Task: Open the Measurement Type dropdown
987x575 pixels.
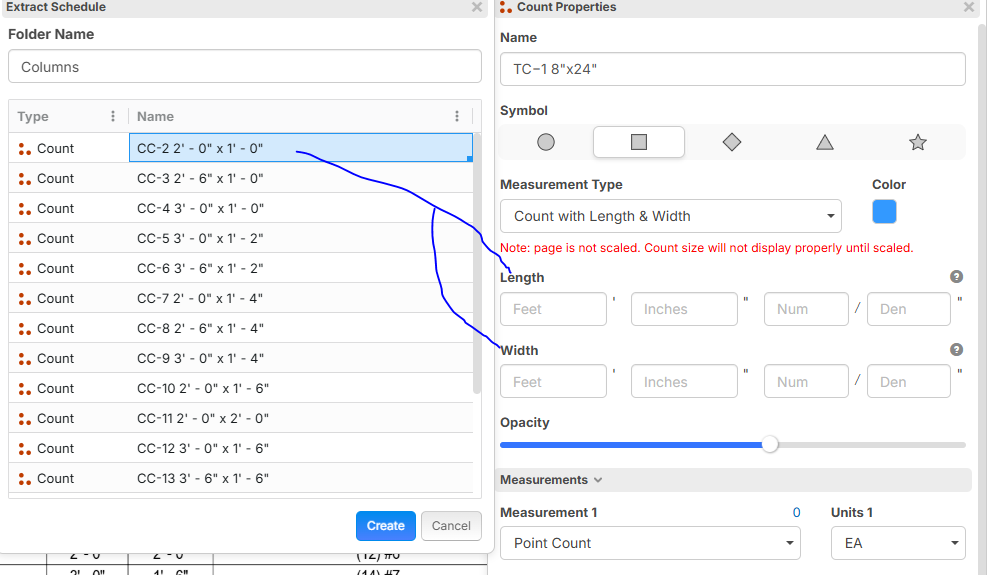Action: pyautogui.click(x=670, y=216)
